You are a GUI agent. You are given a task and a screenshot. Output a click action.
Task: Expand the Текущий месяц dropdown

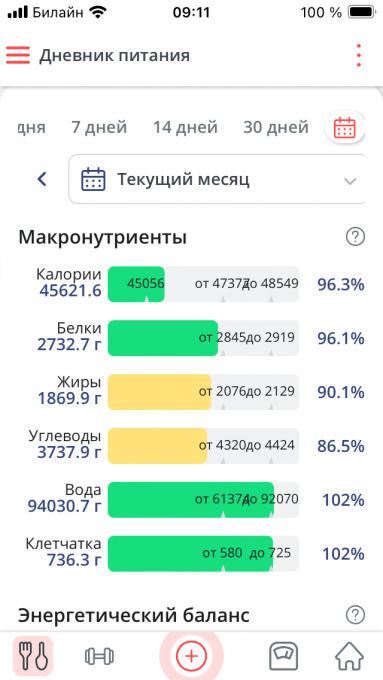tap(217, 179)
